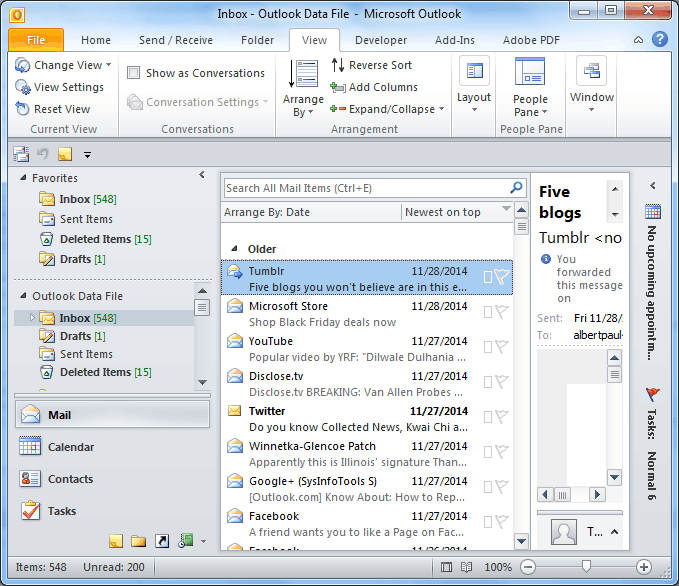The height and width of the screenshot is (586, 679).
Task: Collapse the Older message group
Action: (234, 249)
